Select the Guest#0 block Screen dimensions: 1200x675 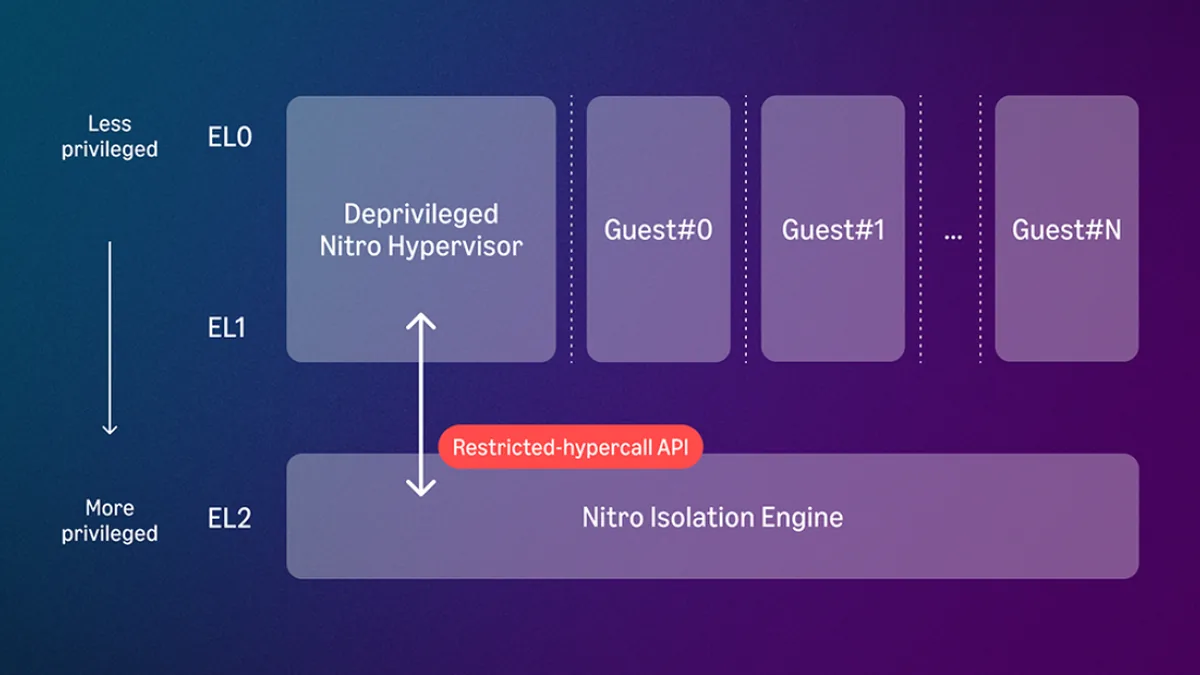click(x=658, y=229)
